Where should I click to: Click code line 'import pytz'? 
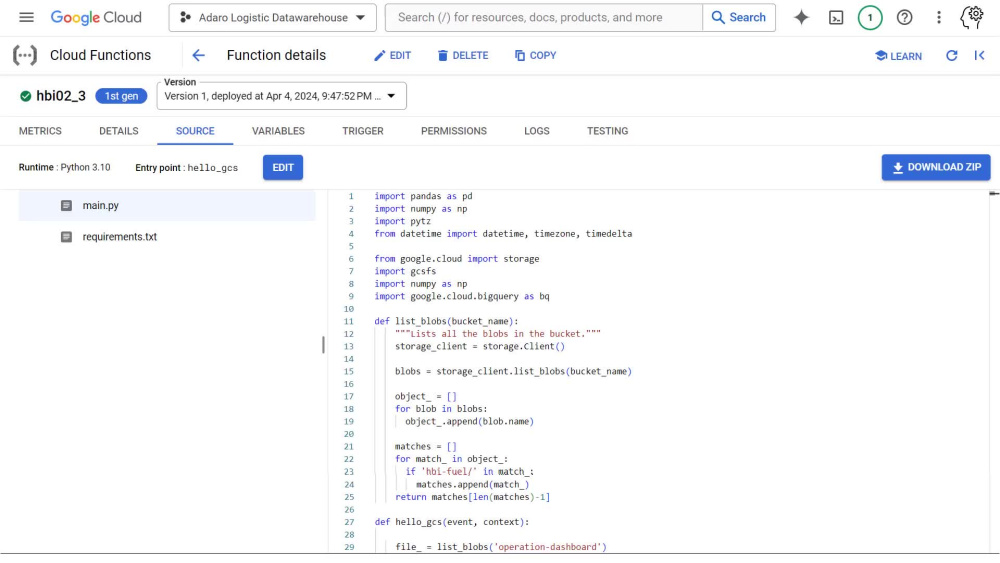point(402,221)
